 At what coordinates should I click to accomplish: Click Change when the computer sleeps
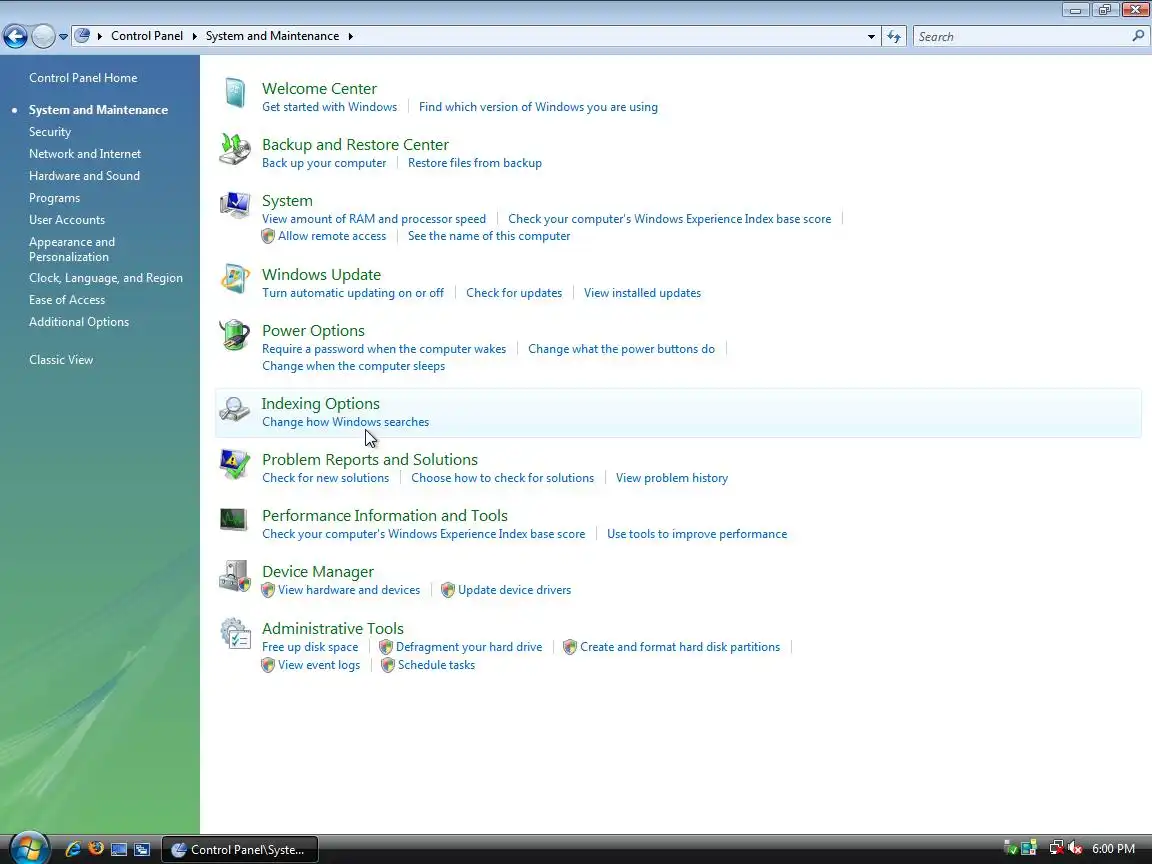353,367
